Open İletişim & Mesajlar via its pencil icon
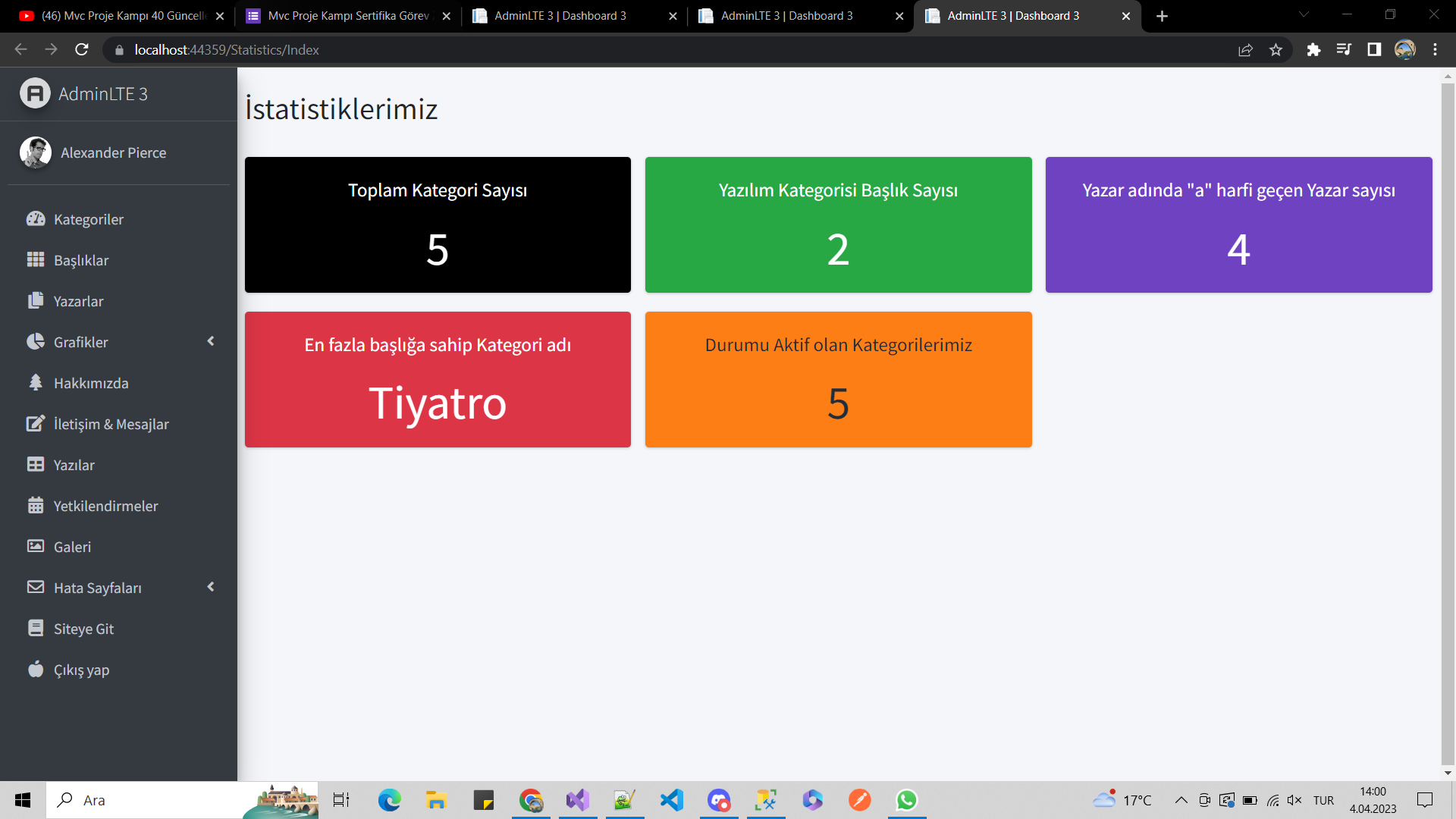This screenshot has height=819, width=1456. pyautogui.click(x=36, y=424)
